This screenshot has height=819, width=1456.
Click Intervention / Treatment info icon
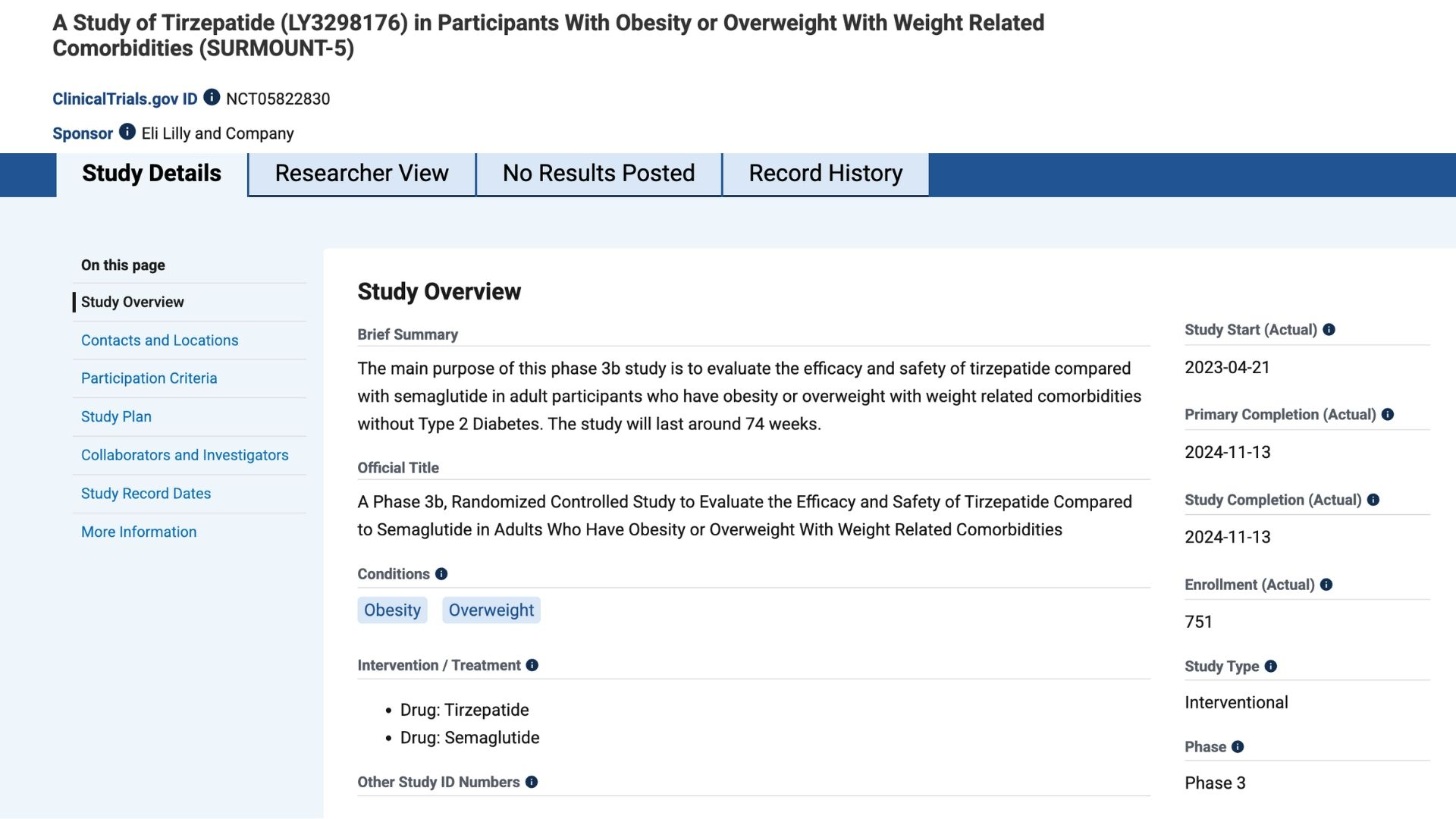[532, 665]
